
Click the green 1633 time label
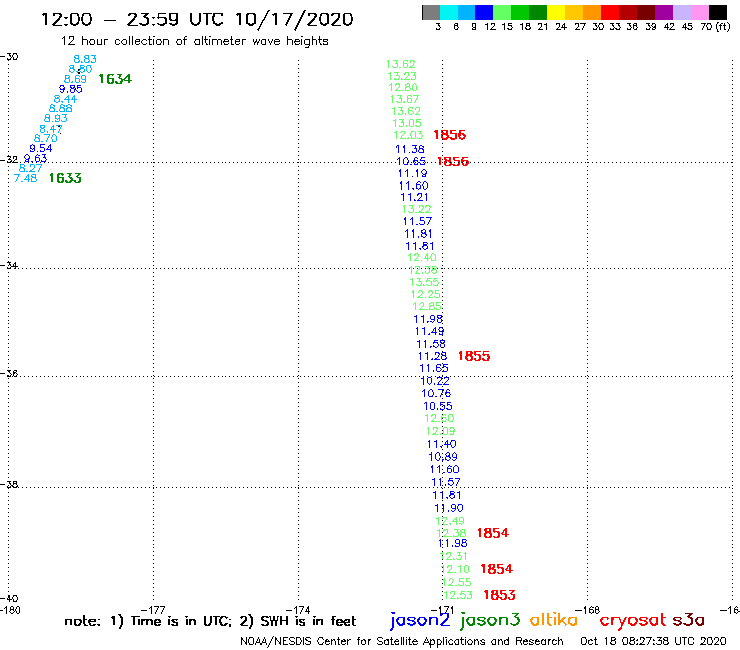click(65, 178)
